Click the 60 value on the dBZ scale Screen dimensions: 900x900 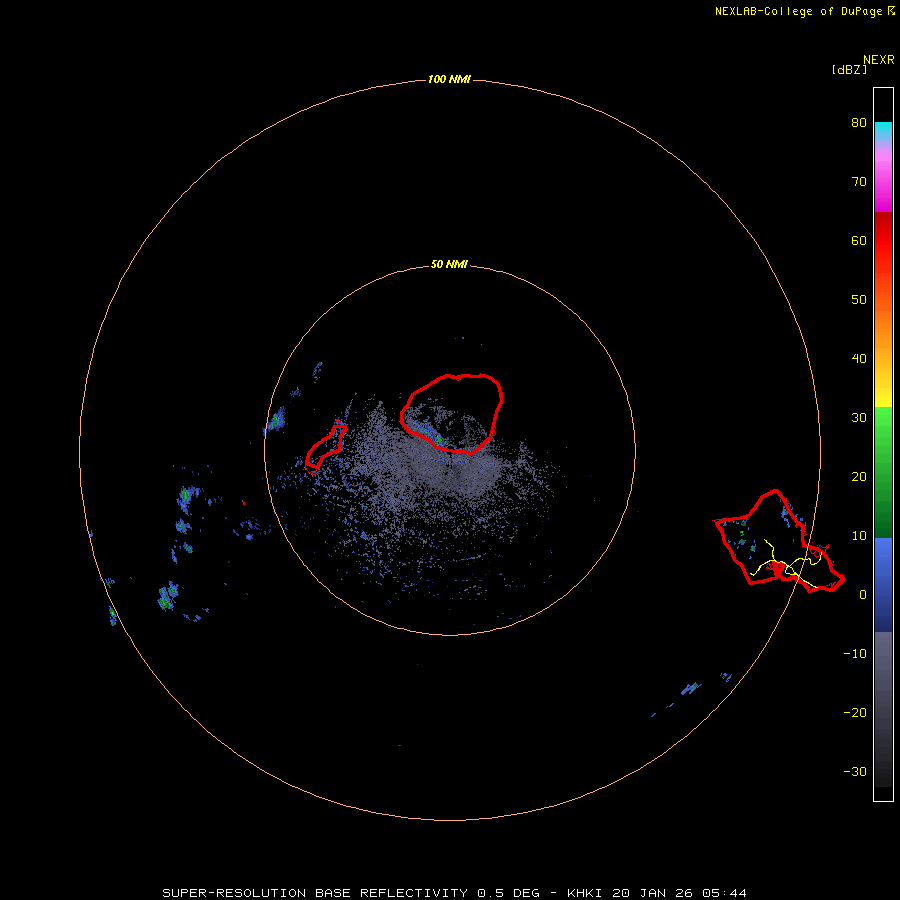click(x=859, y=240)
